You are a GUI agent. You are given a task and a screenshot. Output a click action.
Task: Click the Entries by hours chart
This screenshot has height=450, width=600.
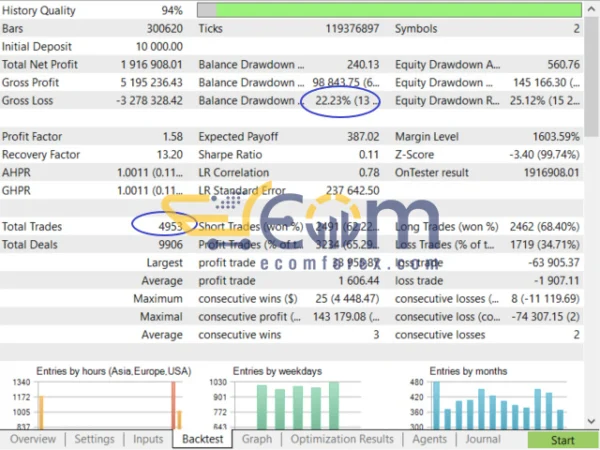click(101, 398)
